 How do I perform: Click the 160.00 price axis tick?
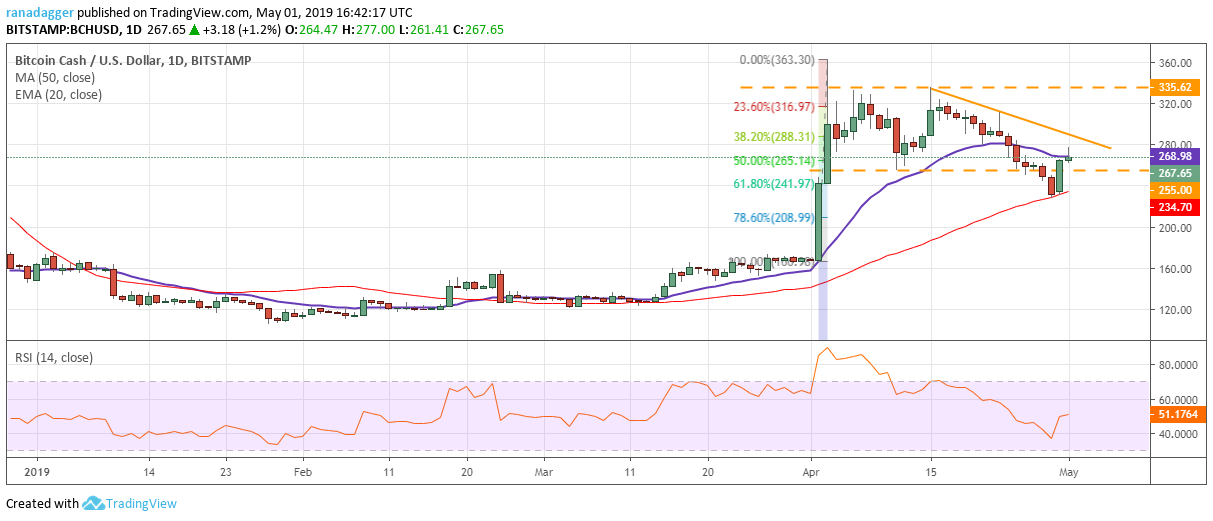coord(1176,269)
